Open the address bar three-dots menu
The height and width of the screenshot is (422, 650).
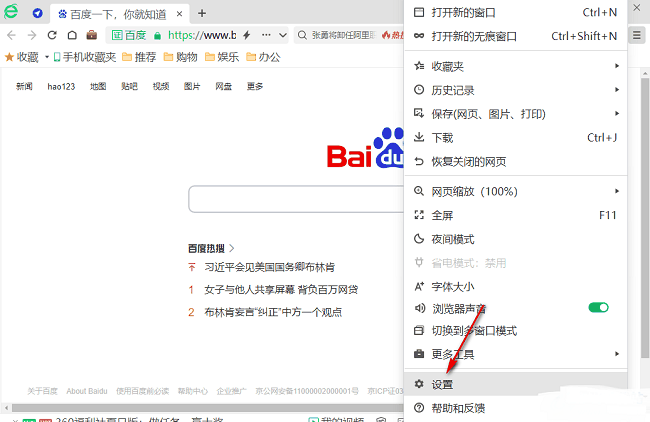(266, 35)
